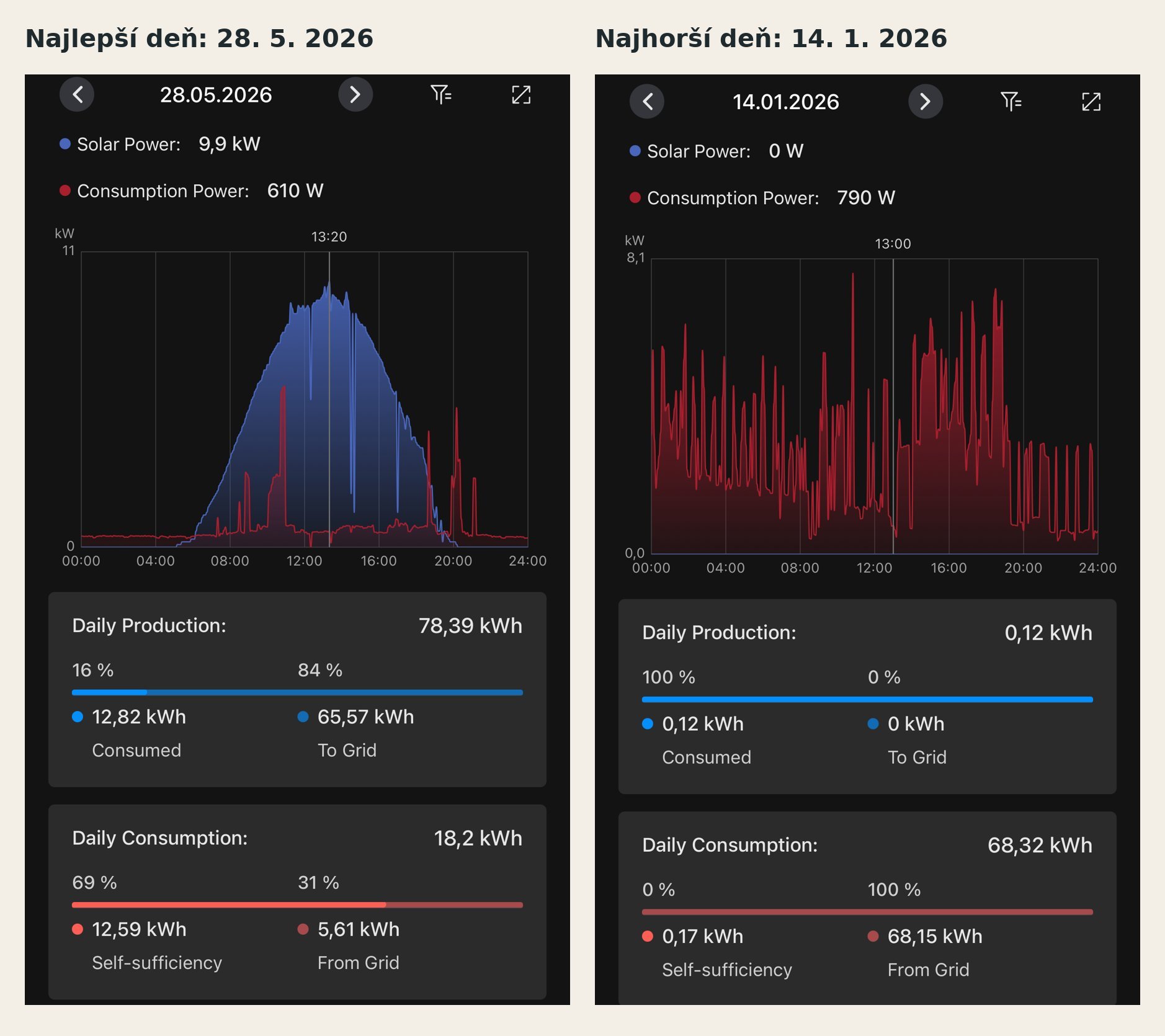This screenshot has height=1036, width=1165.
Task: Select 65,57 kWh To Grid value
Action: point(365,717)
